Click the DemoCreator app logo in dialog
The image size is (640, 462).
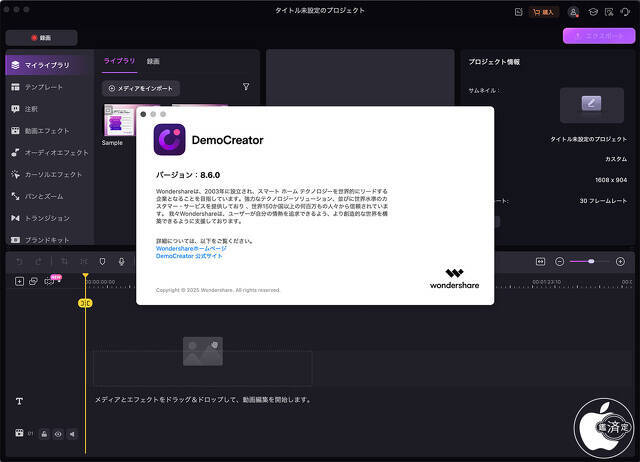coord(169,140)
